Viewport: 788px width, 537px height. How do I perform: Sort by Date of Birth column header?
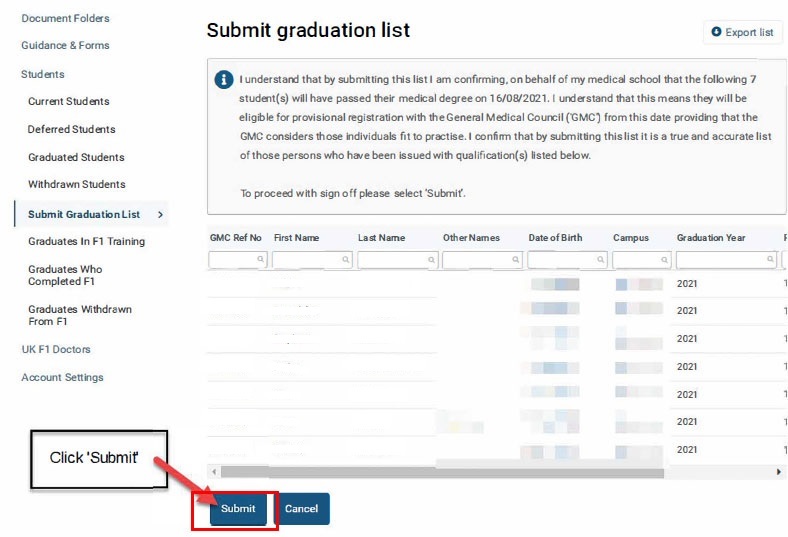[555, 238]
